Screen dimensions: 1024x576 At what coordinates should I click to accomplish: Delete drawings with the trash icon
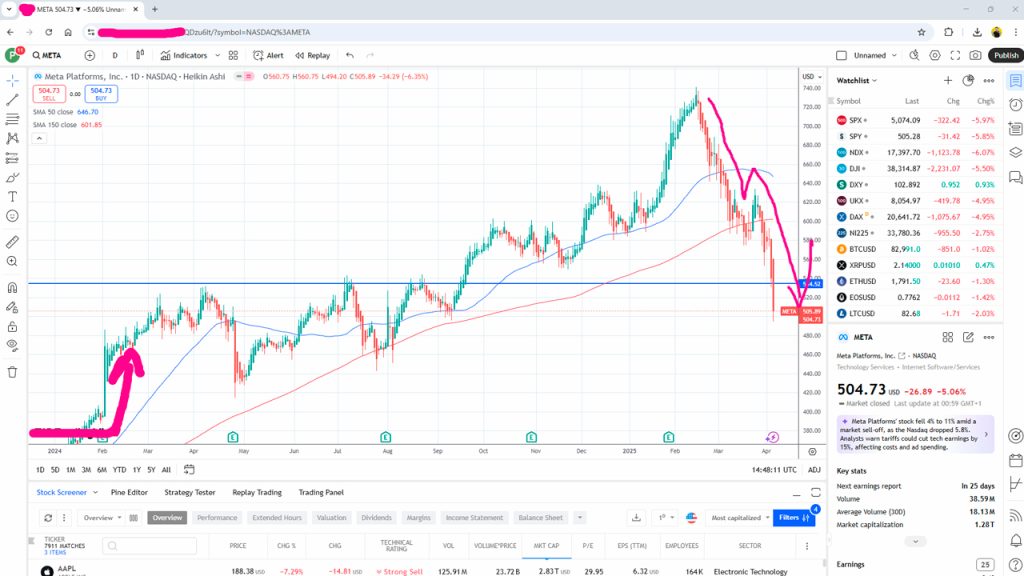pyautogui.click(x=12, y=372)
